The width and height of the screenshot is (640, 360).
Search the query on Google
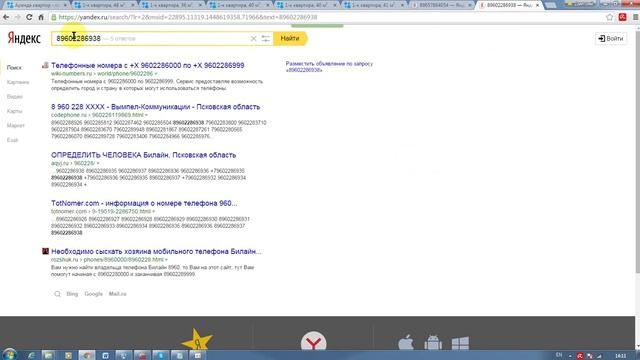coord(93,294)
